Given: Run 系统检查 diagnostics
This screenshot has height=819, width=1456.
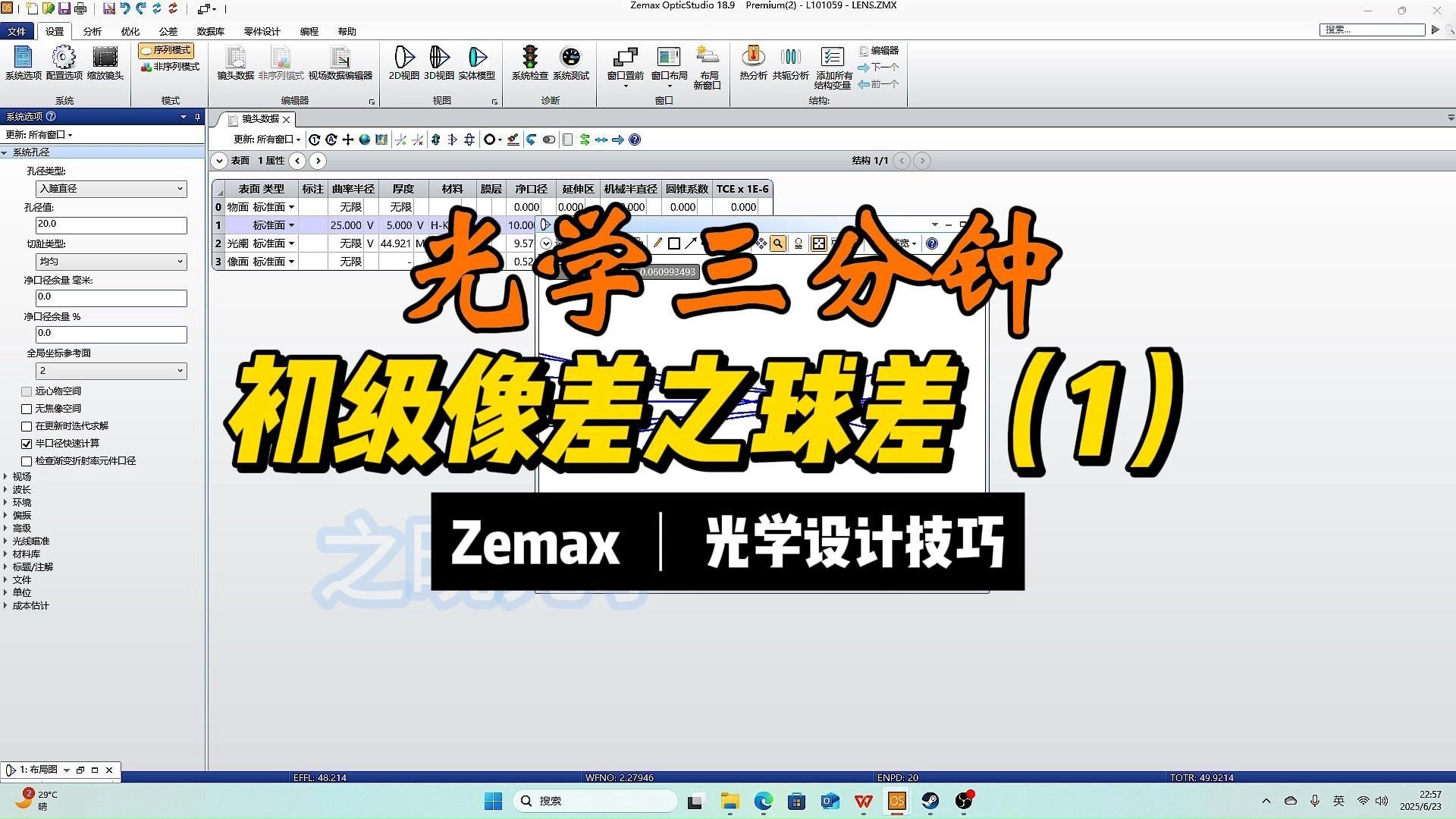Looking at the screenshot, I should pyautogui.click(x=529, y=64).
